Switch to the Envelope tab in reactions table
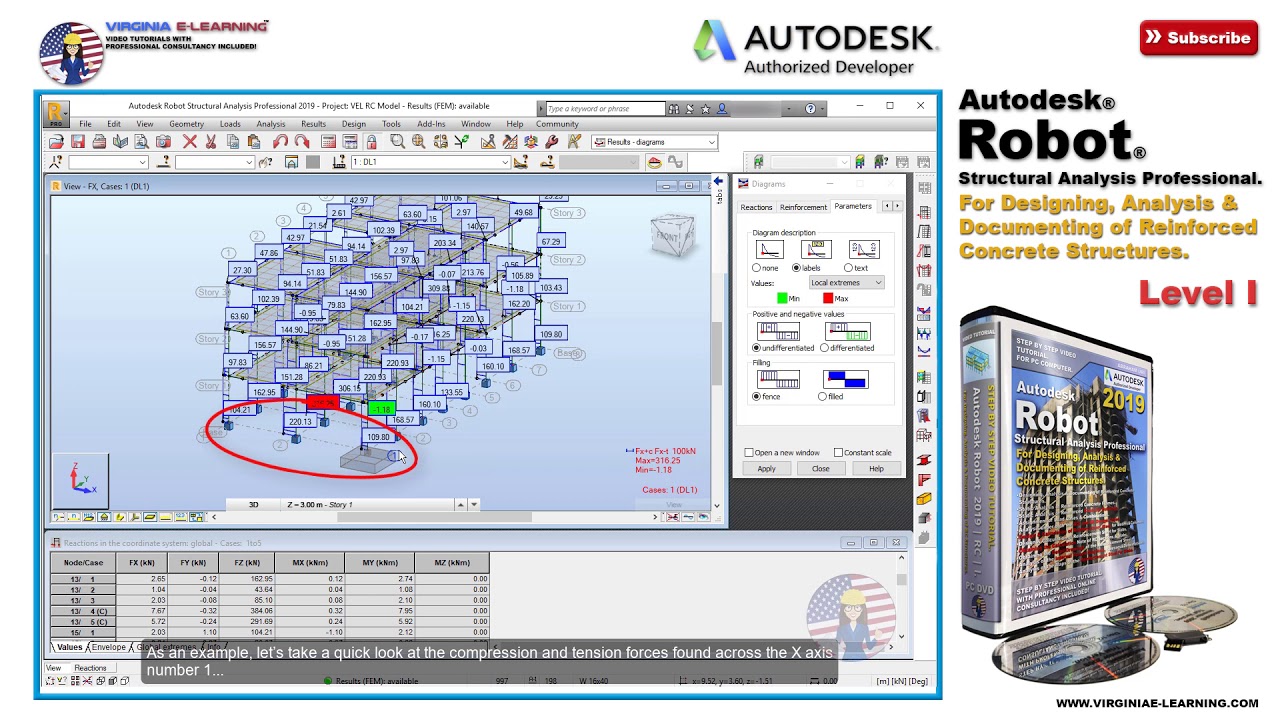This screenshot has width=1280, height=720. (110, 647)
